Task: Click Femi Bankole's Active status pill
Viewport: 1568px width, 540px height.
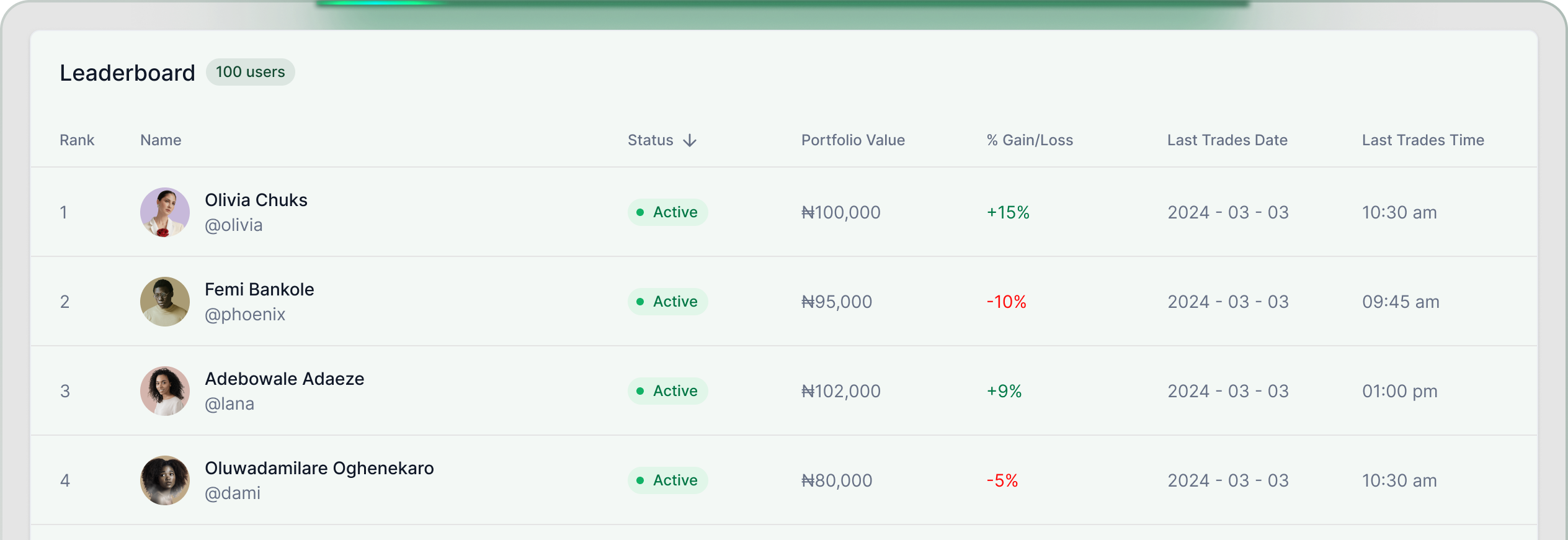Action: [x=667, y=302]
